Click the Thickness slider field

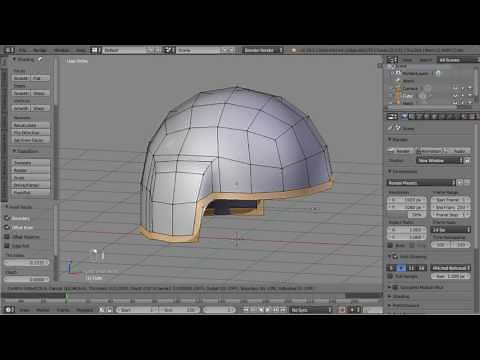(27, 263)
